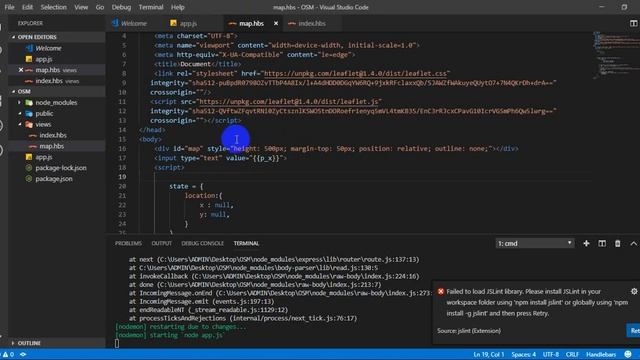Split the editor with top-right icon

point(633,23)
